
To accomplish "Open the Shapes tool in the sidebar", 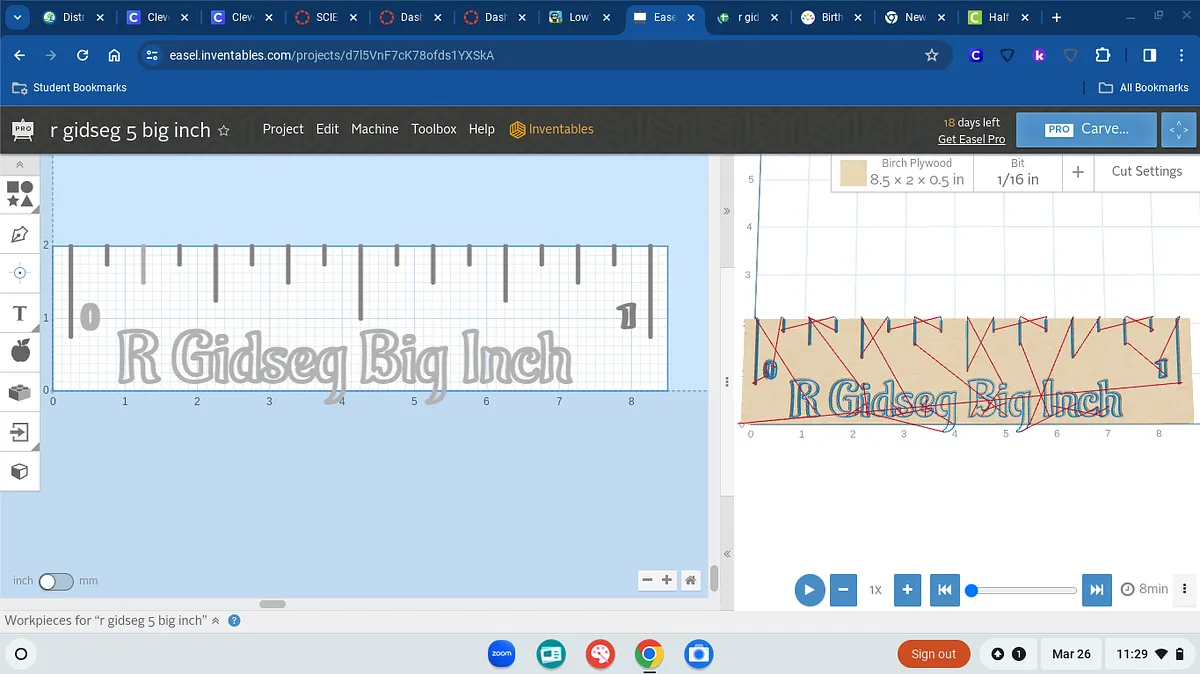I will pyautogui.click(x=20, y=194).
